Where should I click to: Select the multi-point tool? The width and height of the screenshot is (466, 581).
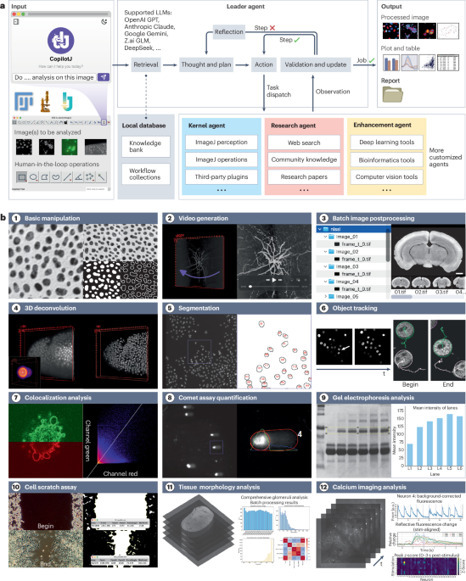(x=90, y=177)
